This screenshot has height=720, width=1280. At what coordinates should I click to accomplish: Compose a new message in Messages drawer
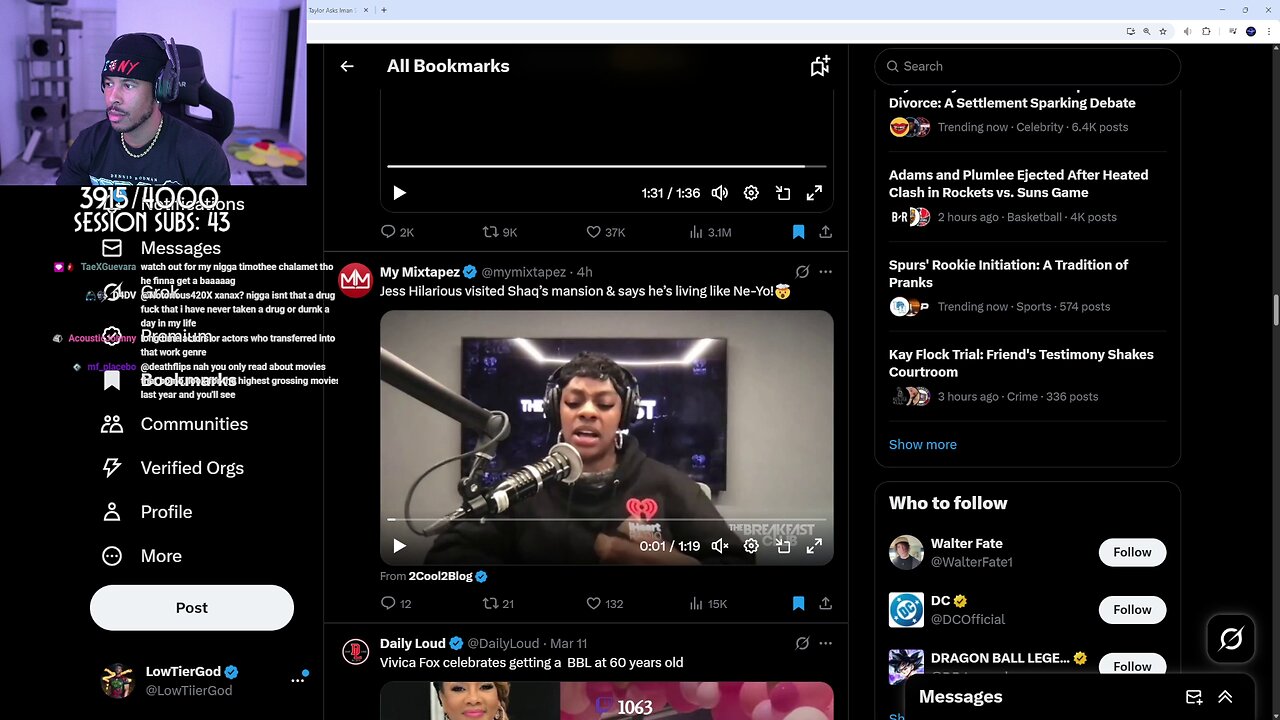tap(1194, 697)
